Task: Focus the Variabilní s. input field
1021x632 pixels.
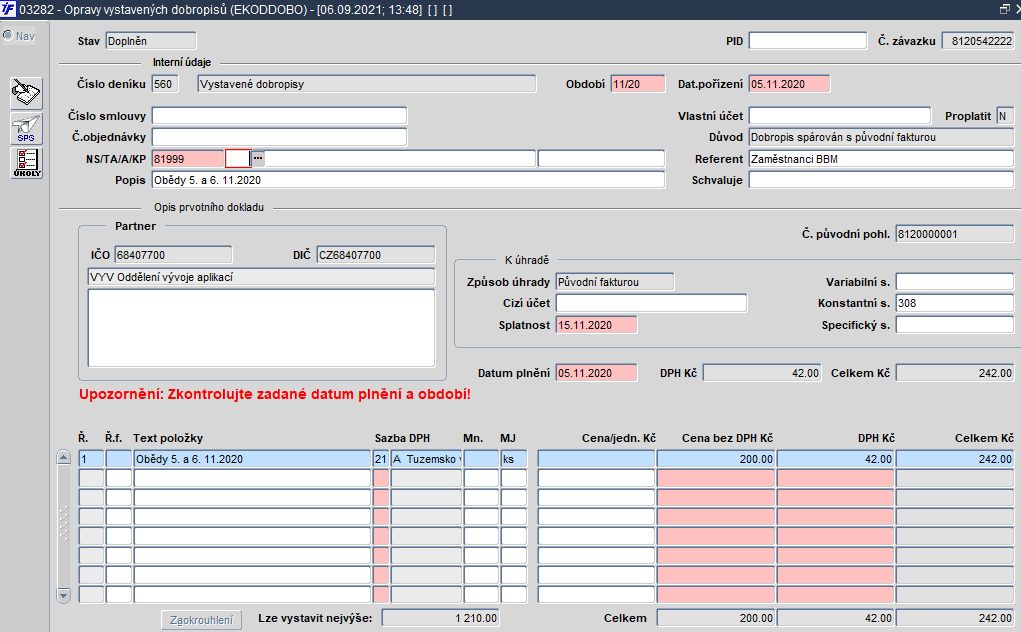Action: click(954, 281)
